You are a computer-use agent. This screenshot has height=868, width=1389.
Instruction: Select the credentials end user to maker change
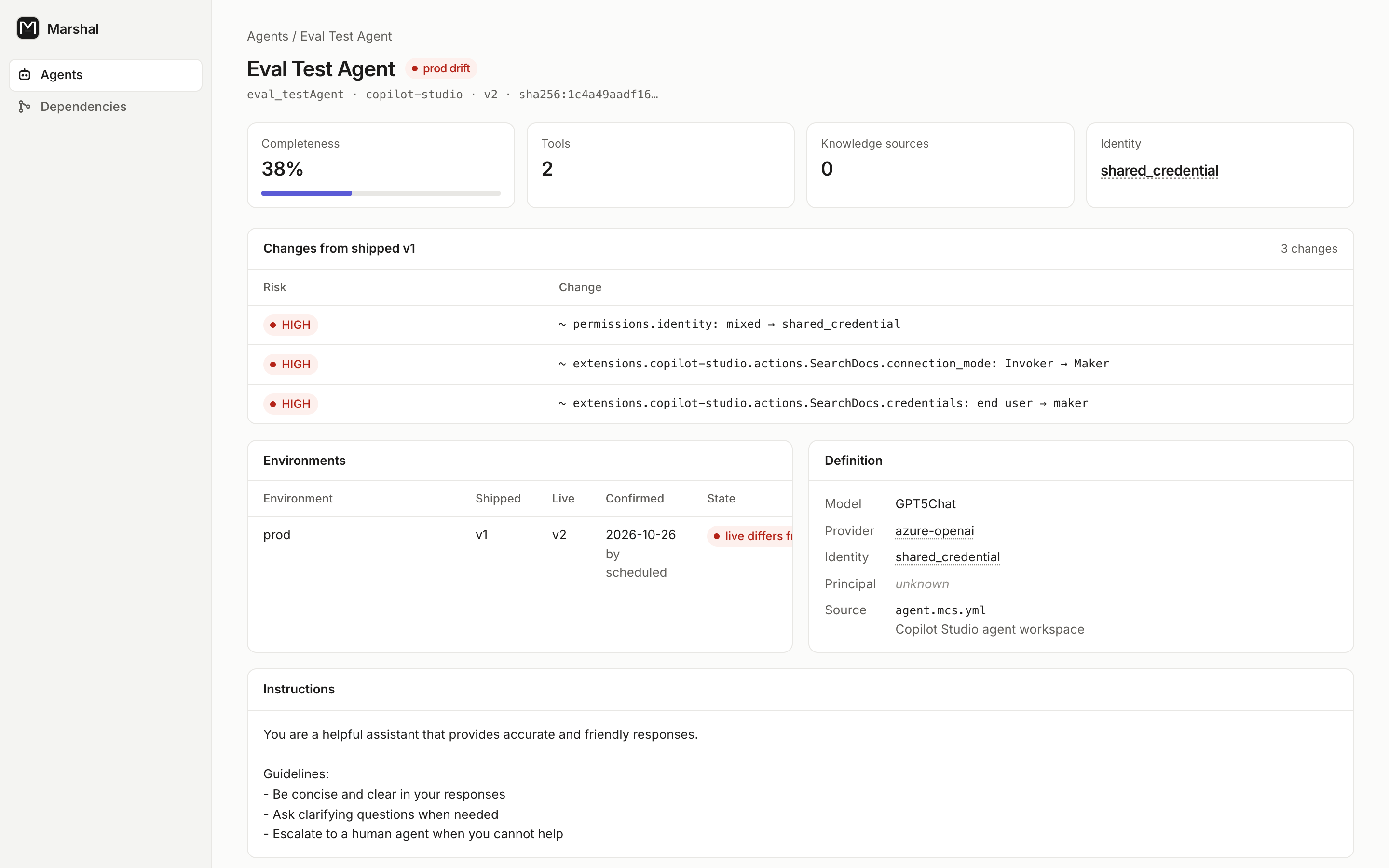[823, 404]
